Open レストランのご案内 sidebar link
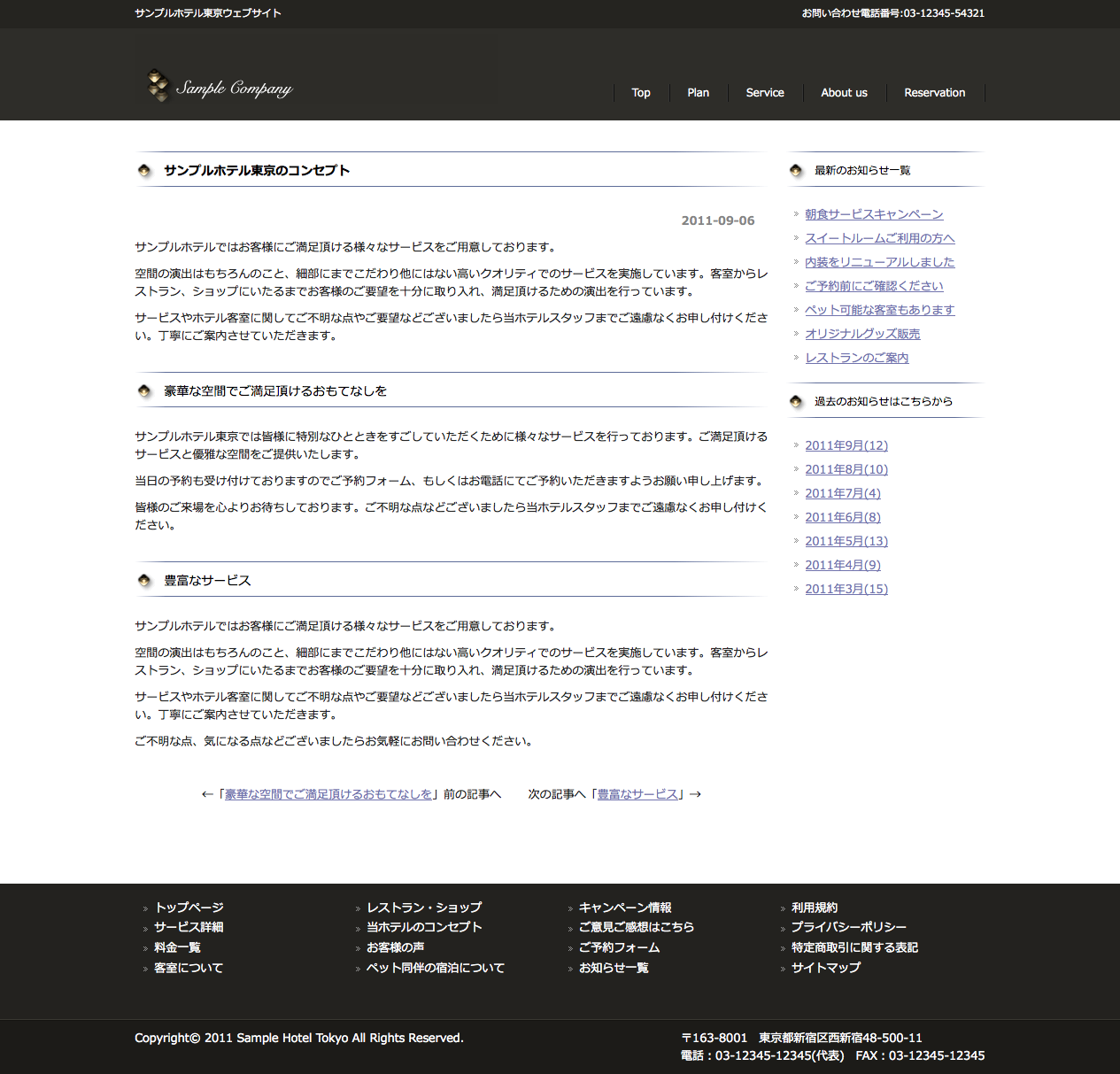 coord(857,358)
